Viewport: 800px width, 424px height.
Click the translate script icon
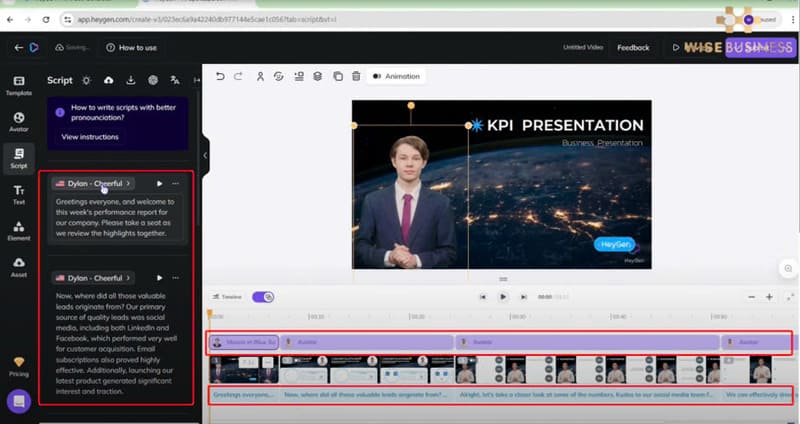[175, 80]
